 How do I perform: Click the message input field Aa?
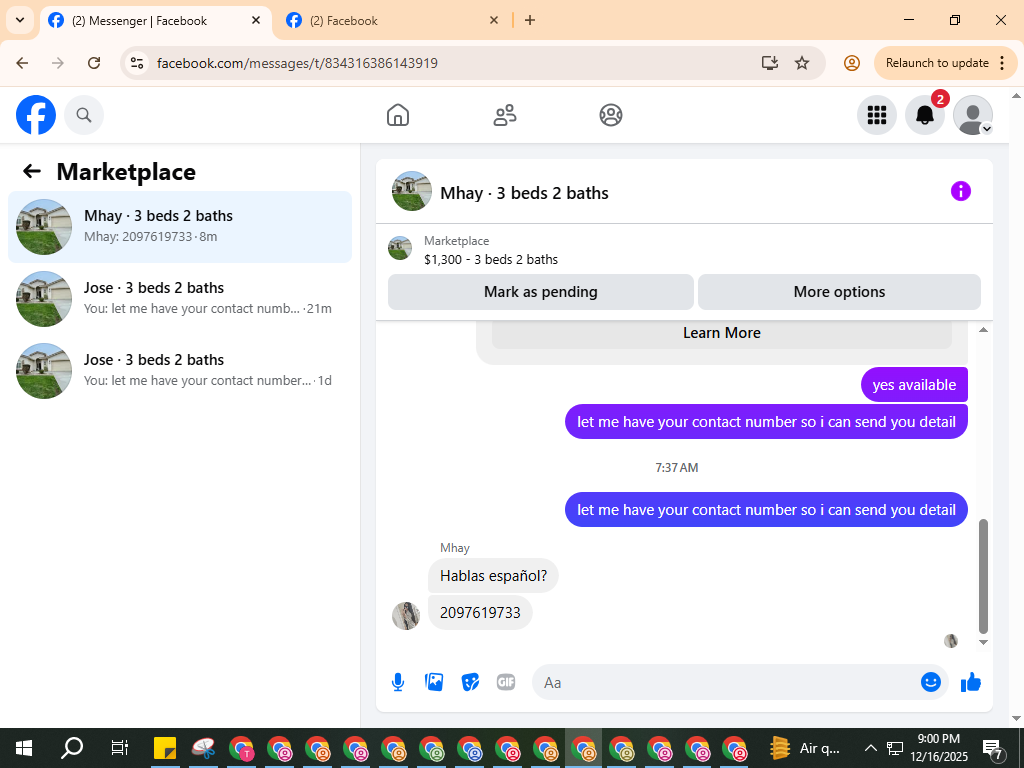click(x=725, y=682)
